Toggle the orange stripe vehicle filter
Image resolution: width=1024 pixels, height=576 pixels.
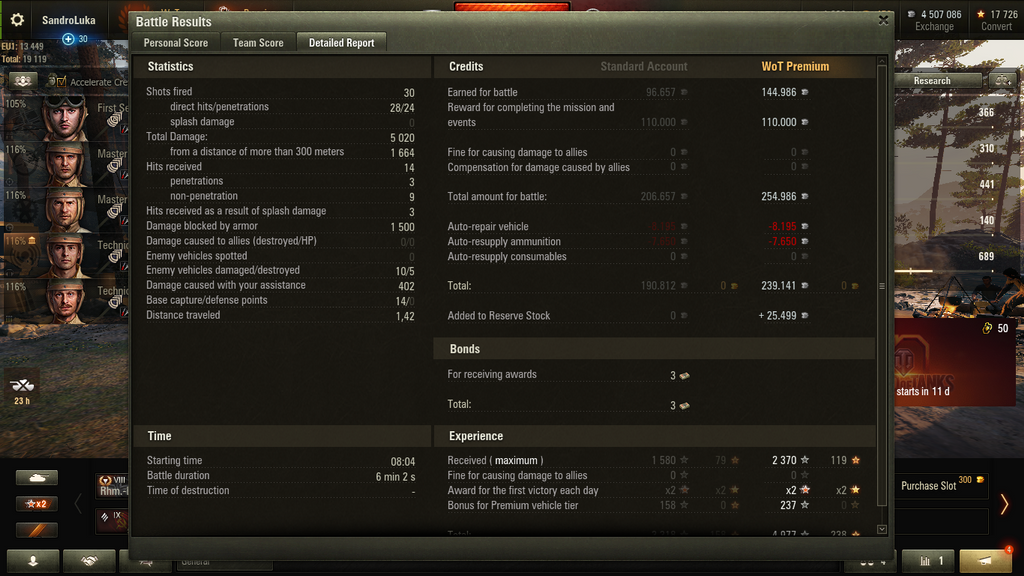click(37, 530)
